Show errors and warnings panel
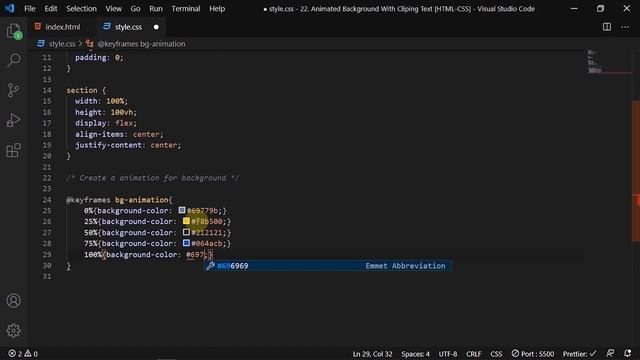Image resolution: width=640 pixels, height=360 pixels. [x=23, y=353]
